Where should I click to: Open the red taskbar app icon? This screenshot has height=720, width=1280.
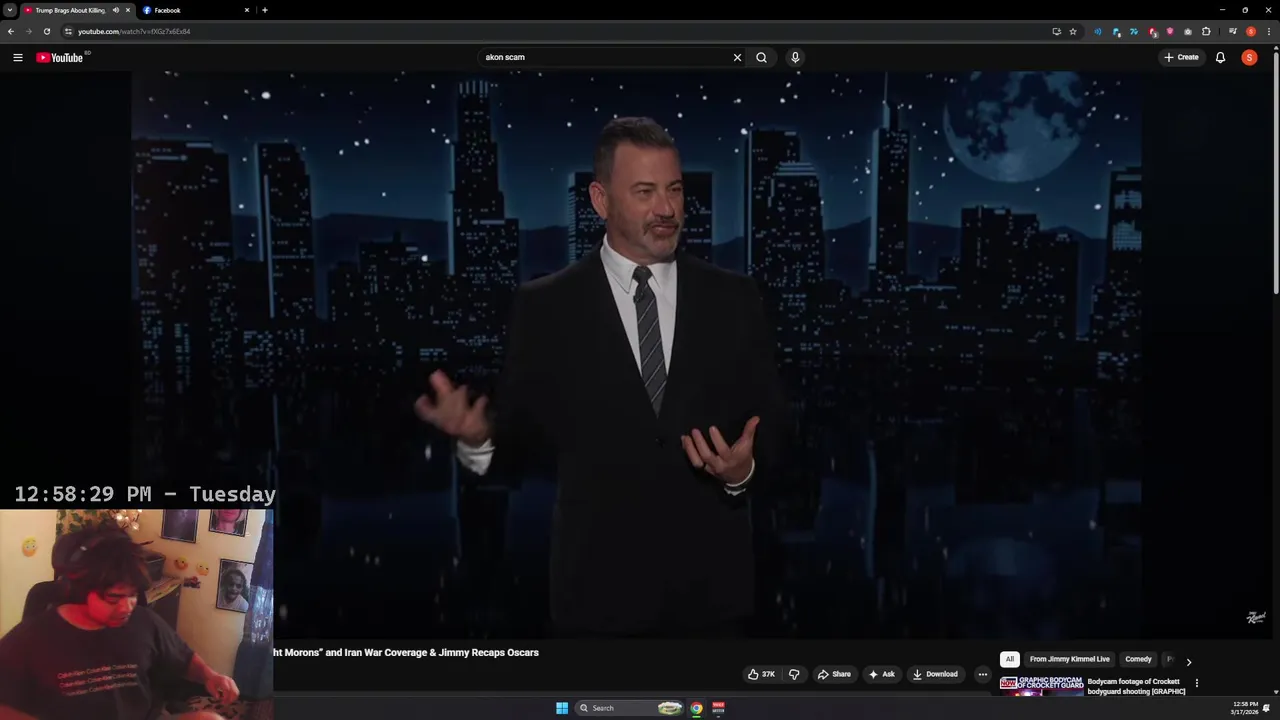718,708
